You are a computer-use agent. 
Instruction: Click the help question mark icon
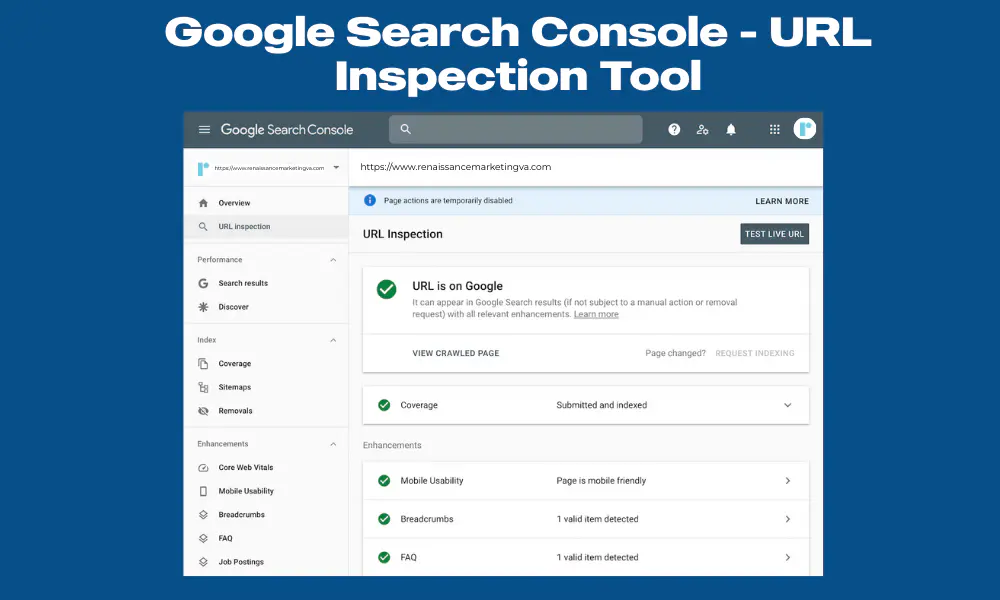click(x=674, y=129)
